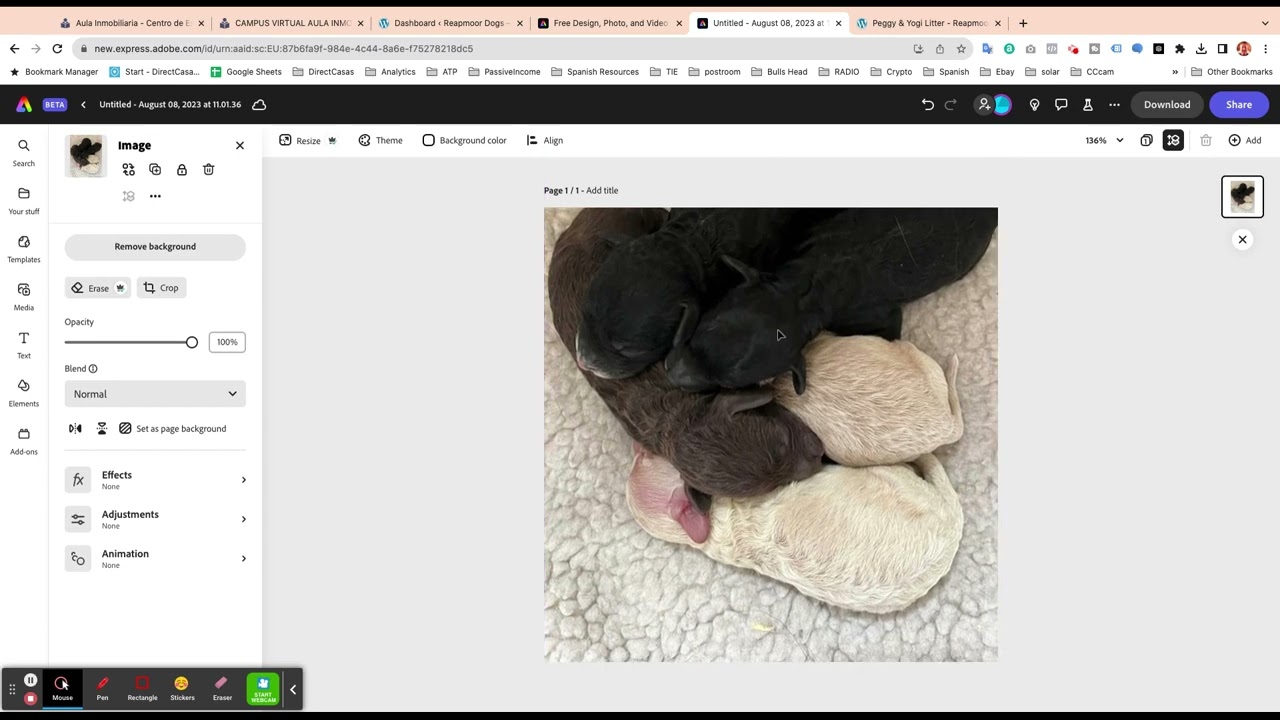Open the Blend mode Normal dropdown

coord(155,394)
